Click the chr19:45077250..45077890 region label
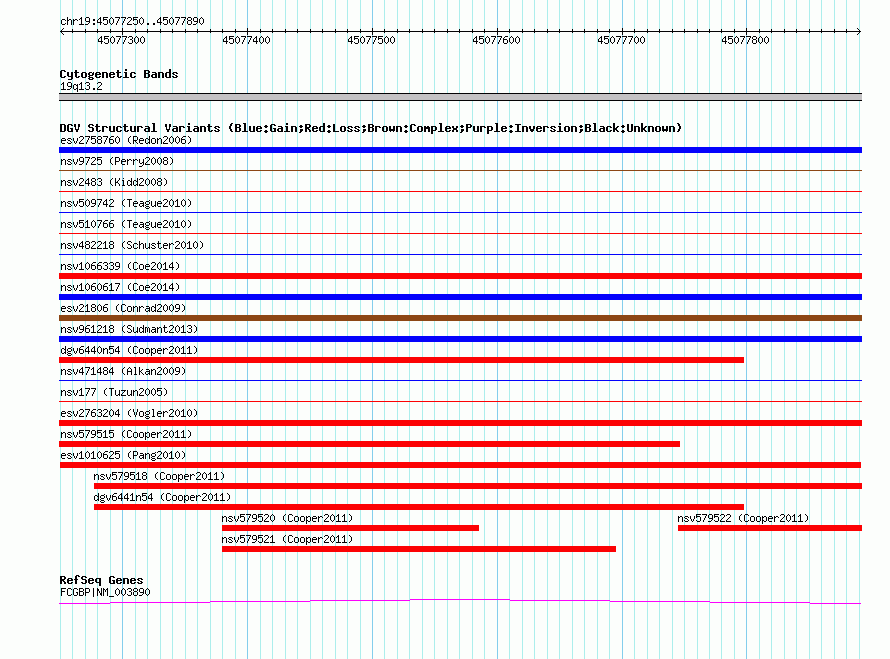This screenshot has width=890, height=659. pyautogui.click(x=132, y=21)
